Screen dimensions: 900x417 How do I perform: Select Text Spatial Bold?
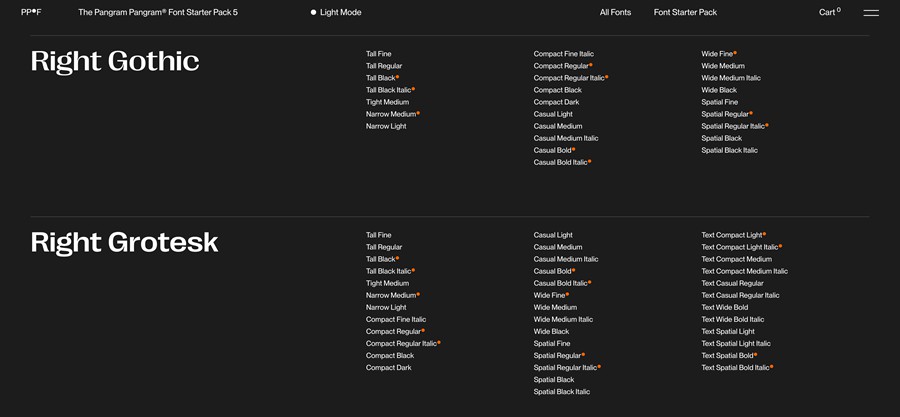pyautogui.click(x=729, y=356)
